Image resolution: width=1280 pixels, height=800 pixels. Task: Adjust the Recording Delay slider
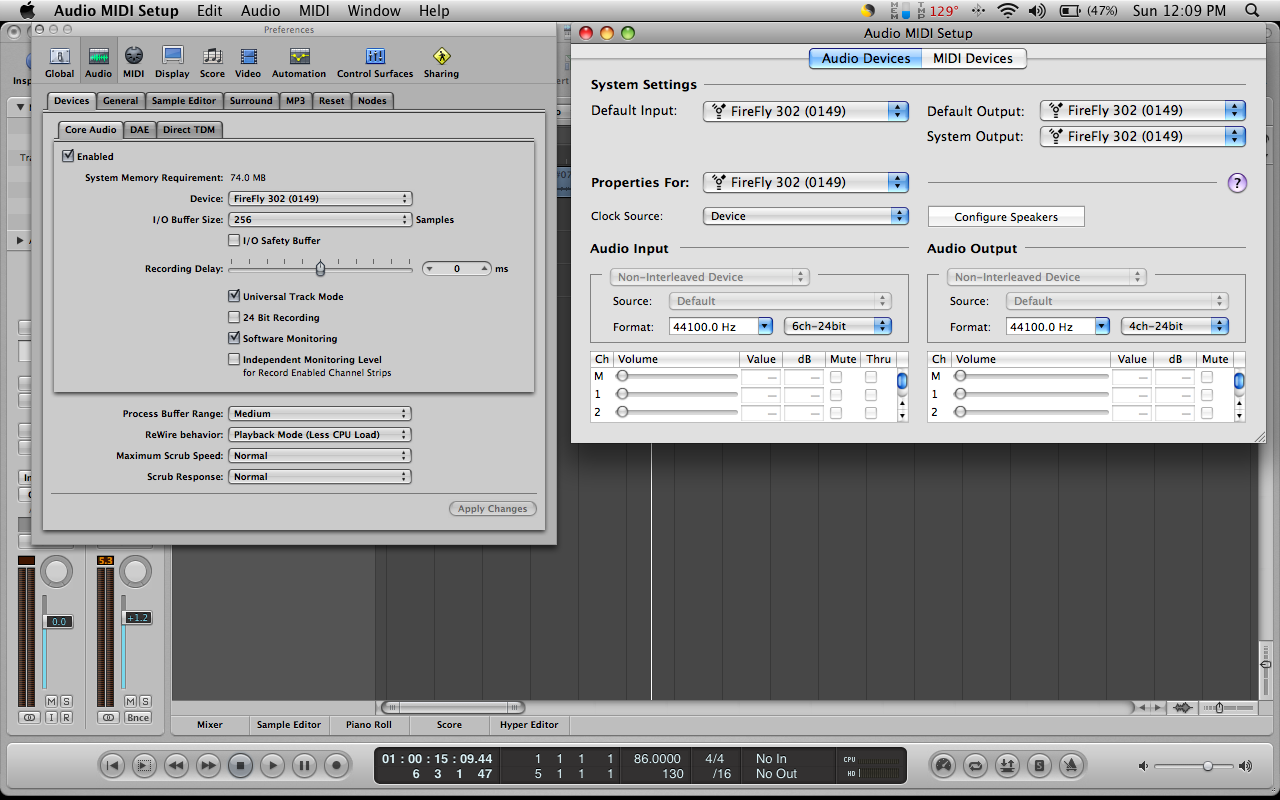click(x=320, y=268)
